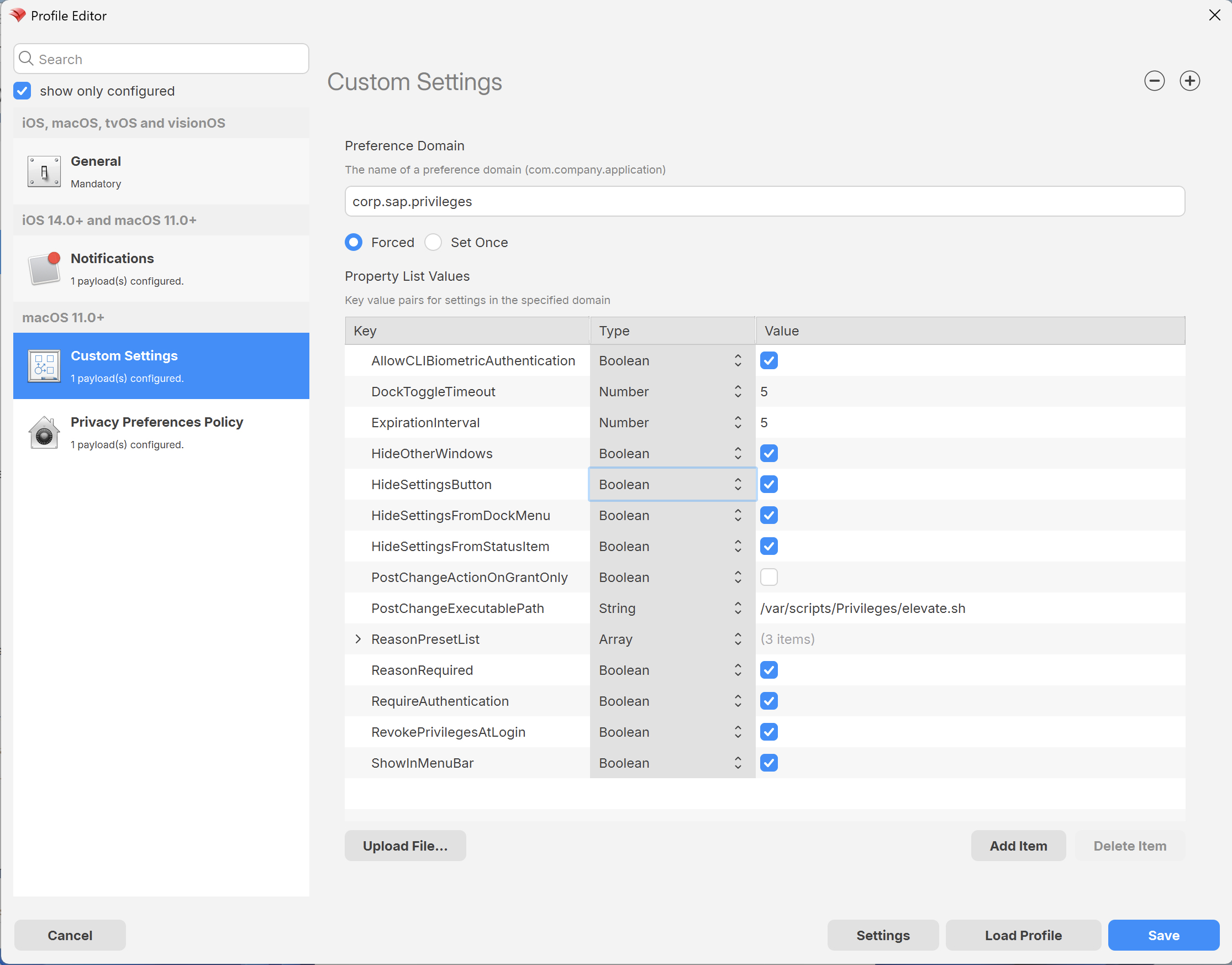Select the RevokePrivilegesAtLogin key cell

point(467,732)
